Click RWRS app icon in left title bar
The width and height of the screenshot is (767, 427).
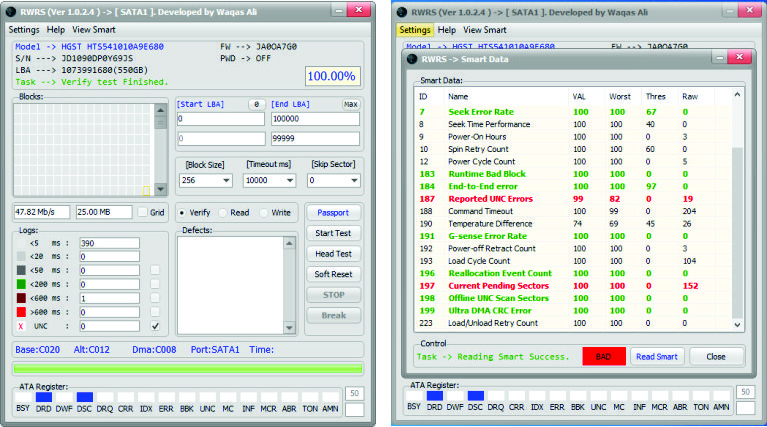click(x=10, y=11)
